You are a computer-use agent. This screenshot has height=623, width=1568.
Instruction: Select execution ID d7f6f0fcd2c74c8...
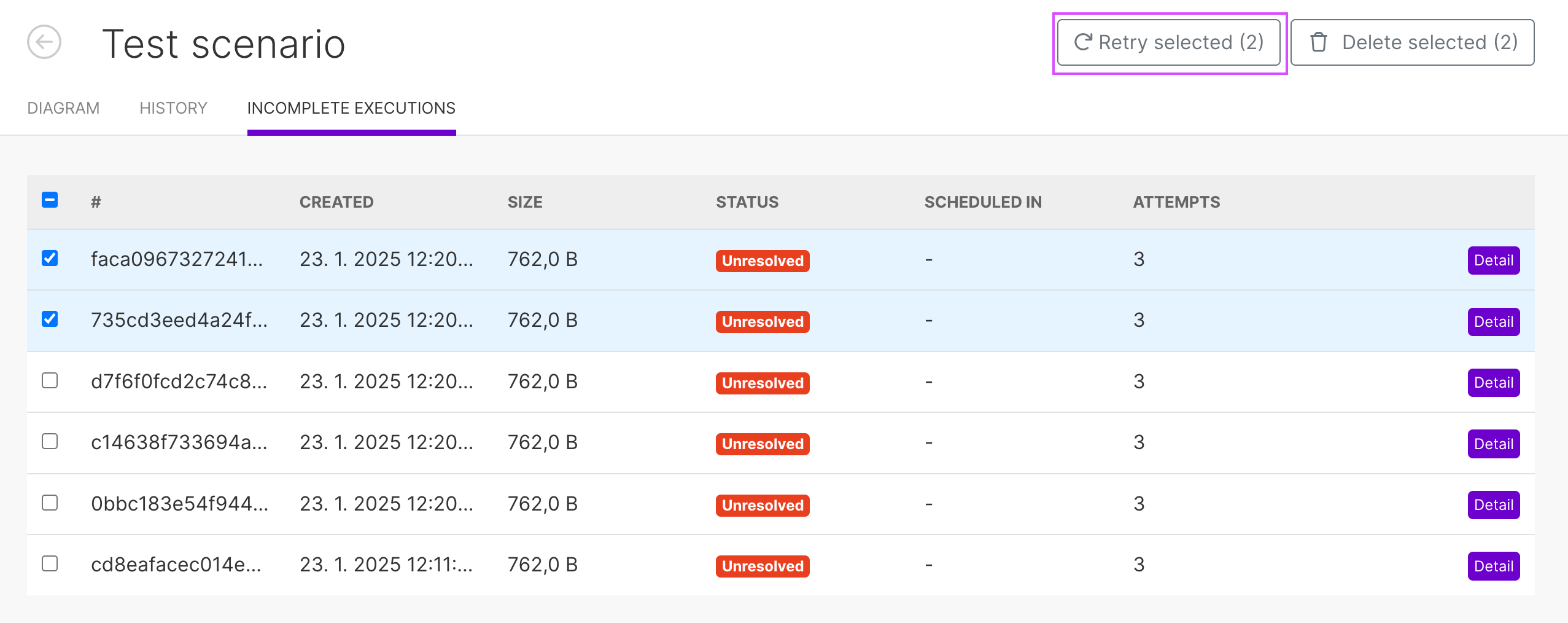click(179, 382)
